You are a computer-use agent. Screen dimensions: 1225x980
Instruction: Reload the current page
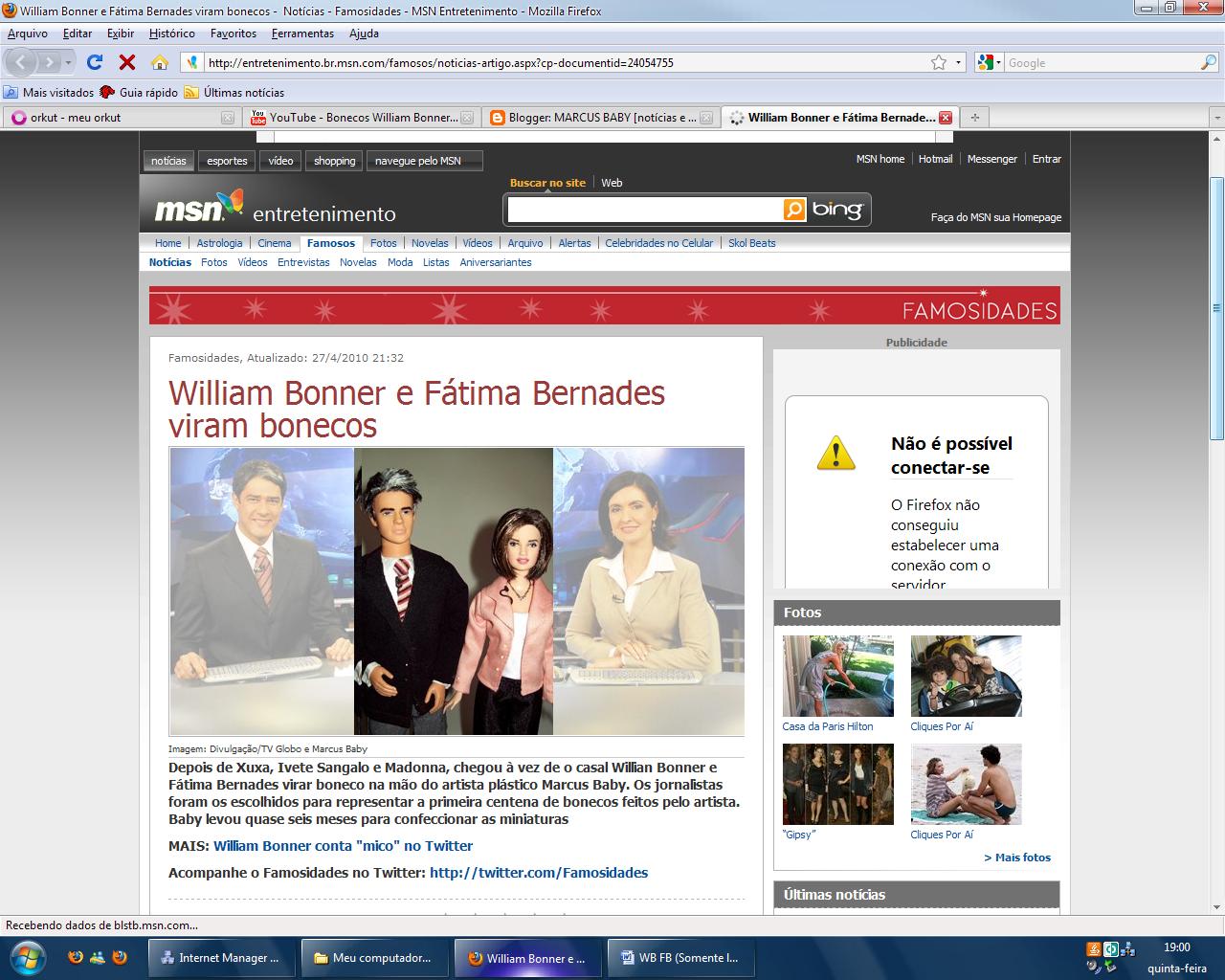click(x=94, y=62)
